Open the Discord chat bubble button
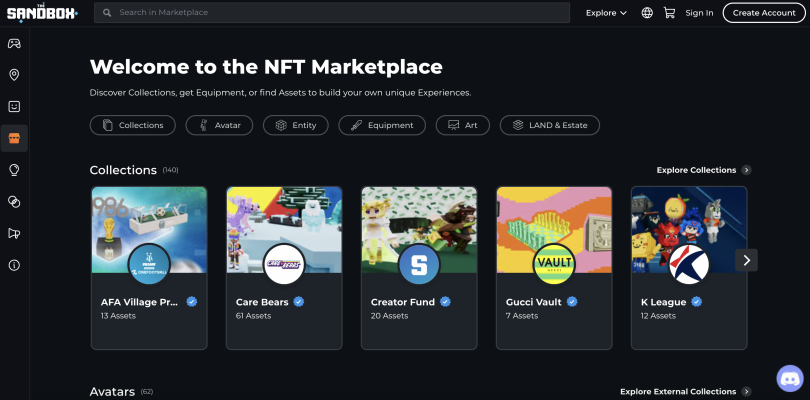 (790, 379)
